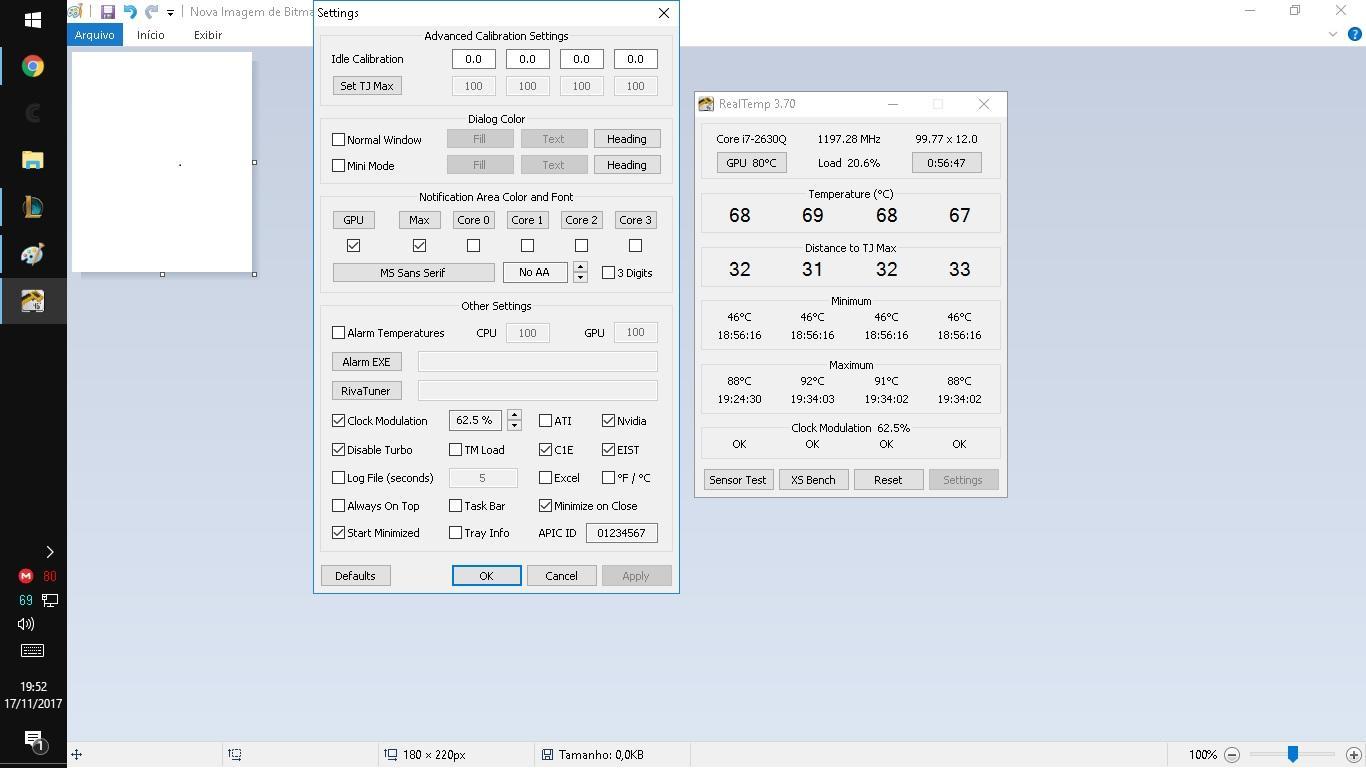Click the Defaults button

pos(355,576)
